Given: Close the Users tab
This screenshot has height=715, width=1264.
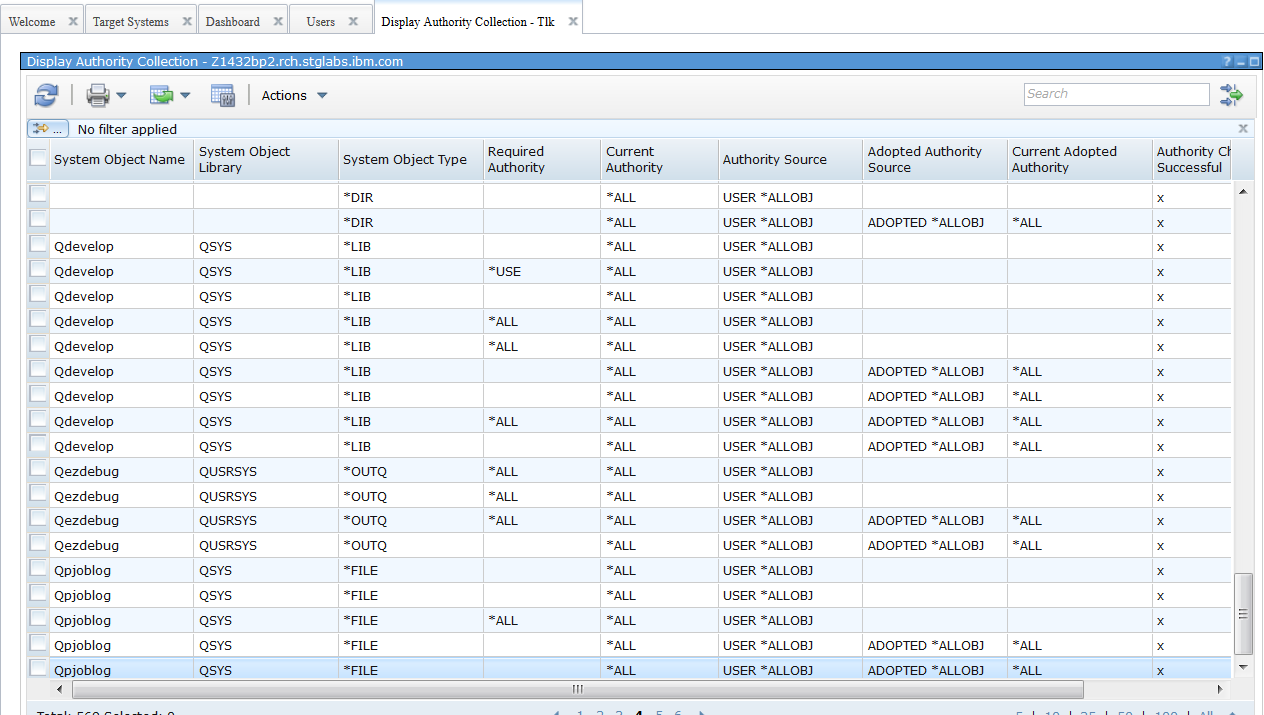Looking at the screenshot, I should pyautogui.click(x=353, y=21).
